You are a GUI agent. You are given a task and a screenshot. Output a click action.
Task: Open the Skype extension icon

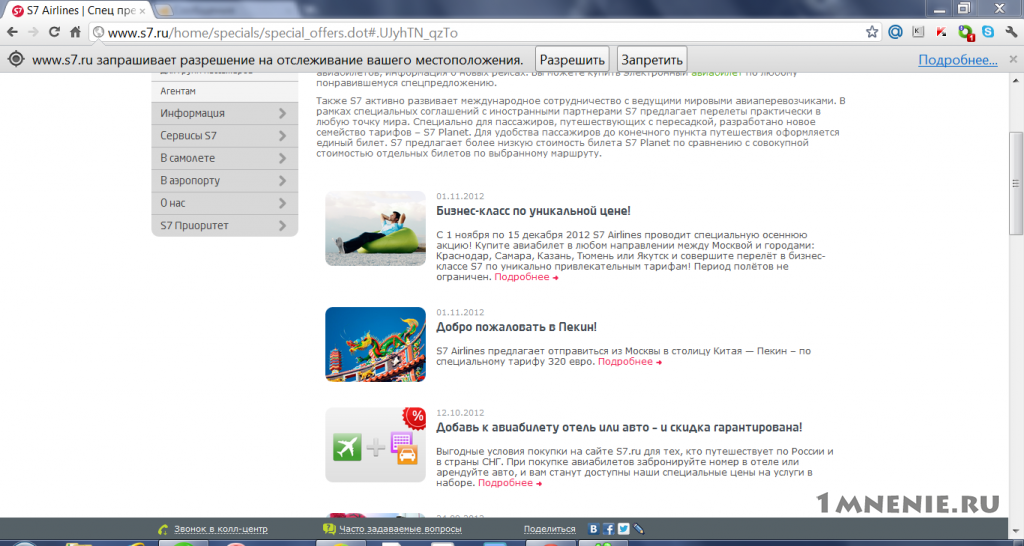988,31
